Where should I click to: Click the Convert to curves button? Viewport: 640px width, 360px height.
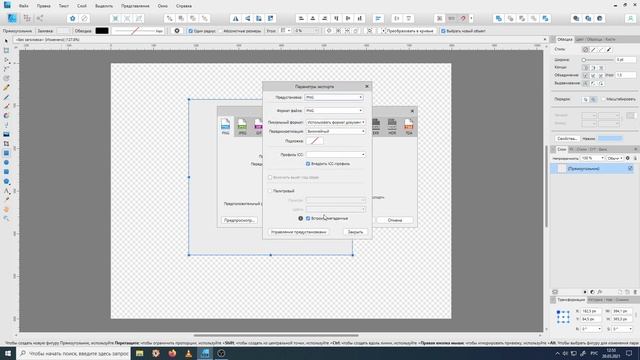410,31
